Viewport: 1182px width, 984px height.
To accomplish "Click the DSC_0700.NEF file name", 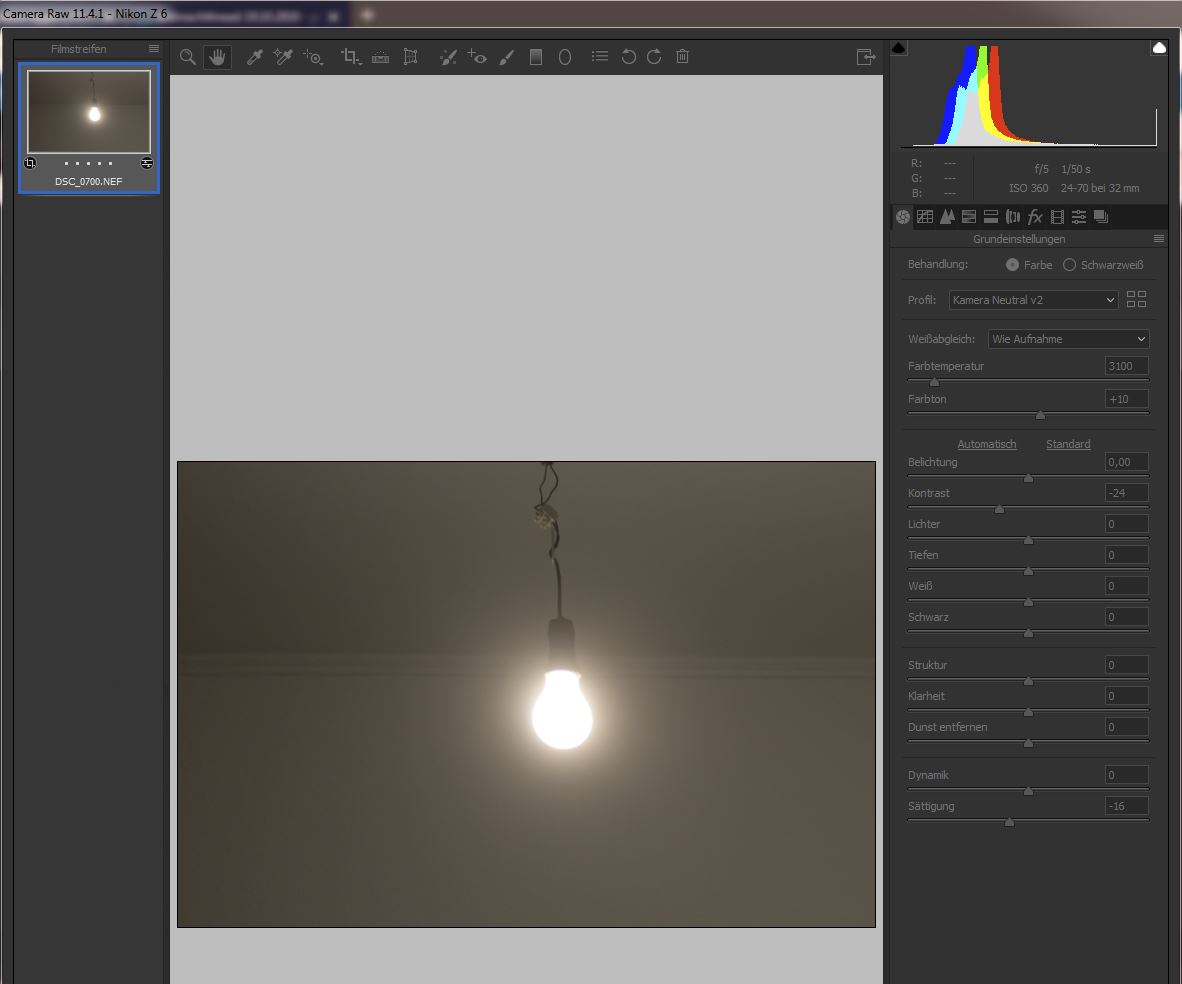I will click(x=88, y=182).
